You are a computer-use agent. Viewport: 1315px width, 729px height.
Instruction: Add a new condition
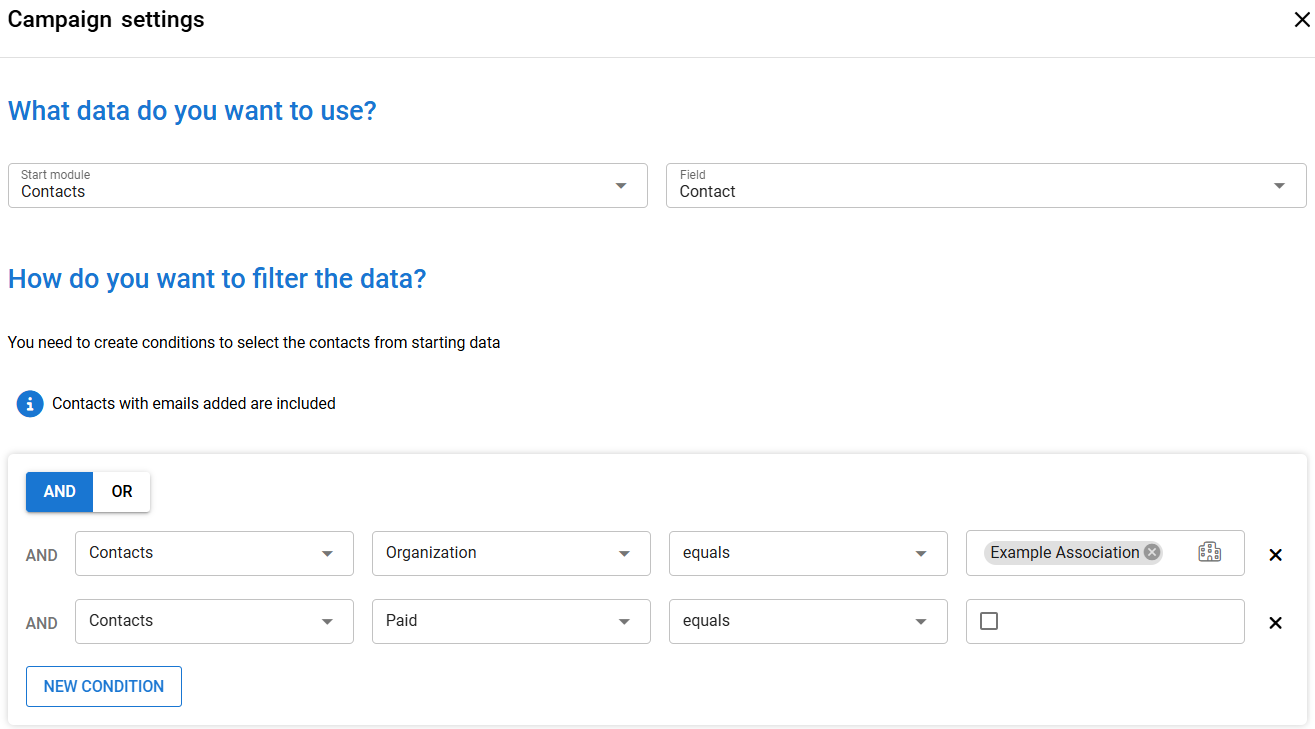104,687
